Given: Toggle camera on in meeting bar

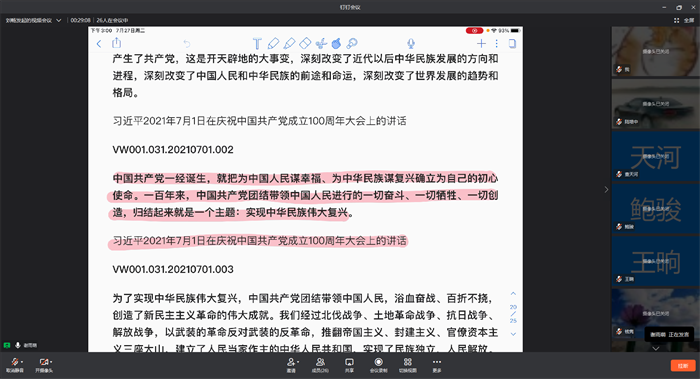Looking at the screenshot, I should (44, 364).
